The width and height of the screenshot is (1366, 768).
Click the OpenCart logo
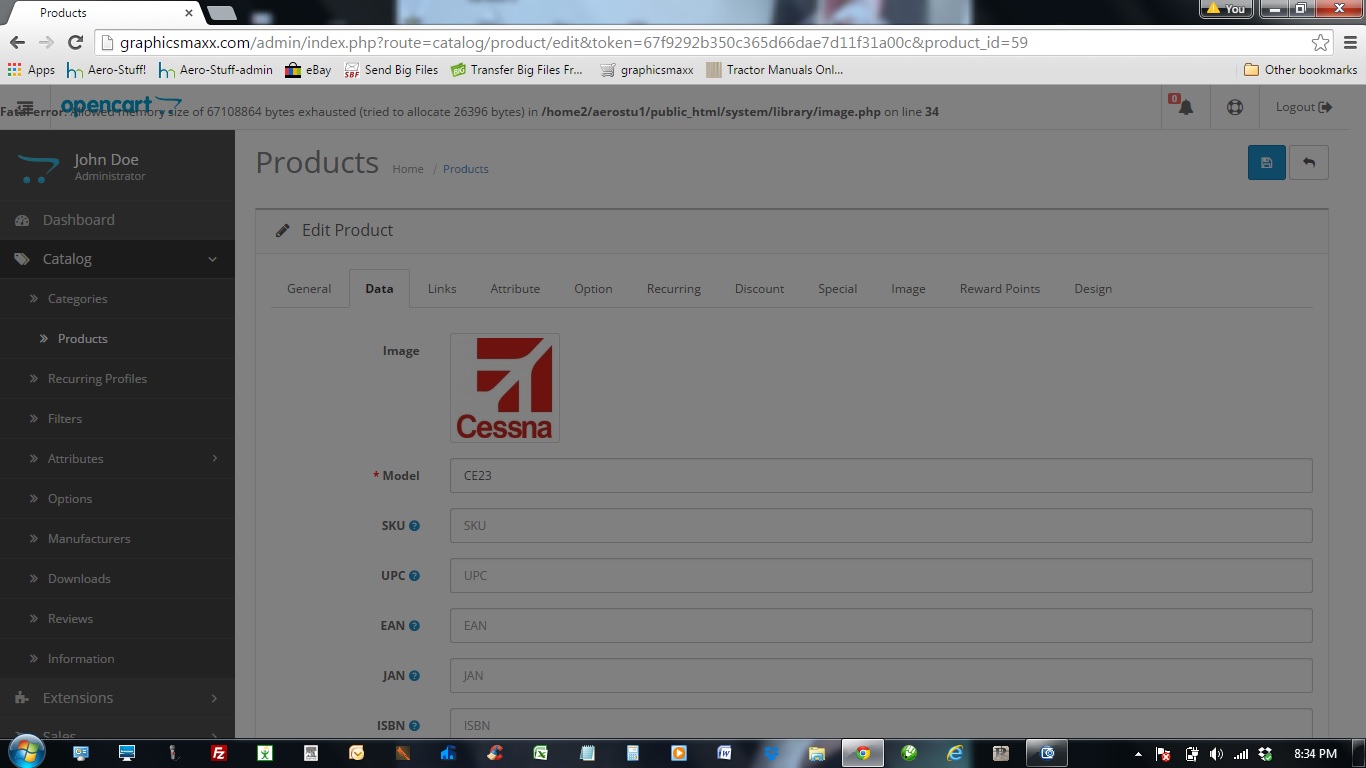[121, 105]
